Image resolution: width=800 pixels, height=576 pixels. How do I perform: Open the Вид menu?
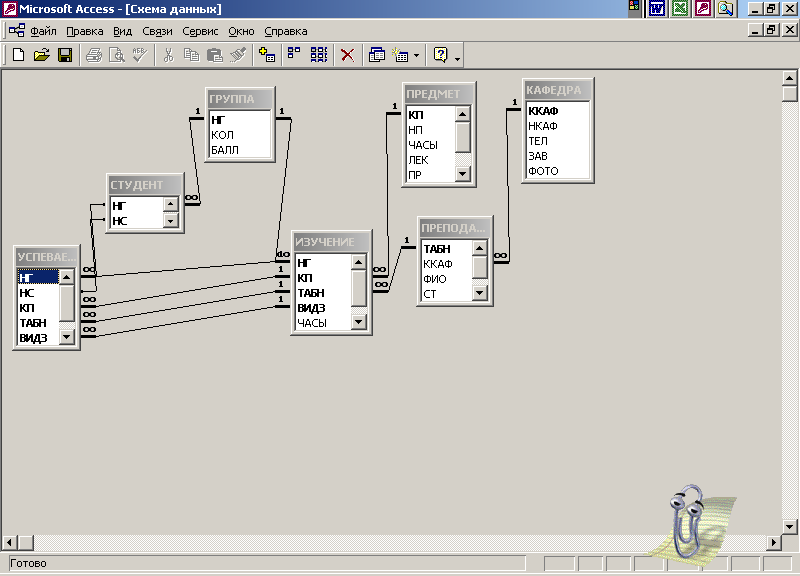pos(122,31)
